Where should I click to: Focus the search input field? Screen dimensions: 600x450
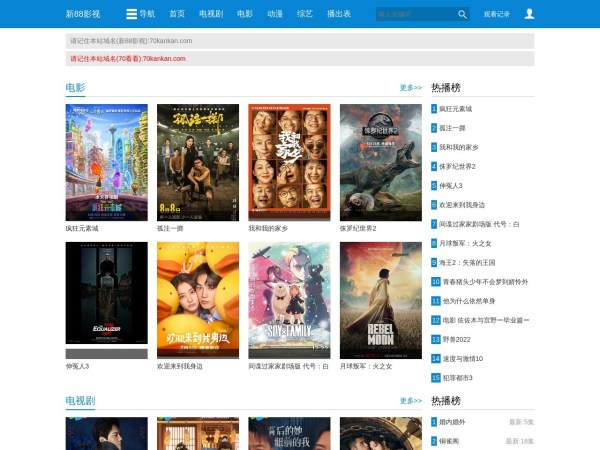(x=415, y=14)
